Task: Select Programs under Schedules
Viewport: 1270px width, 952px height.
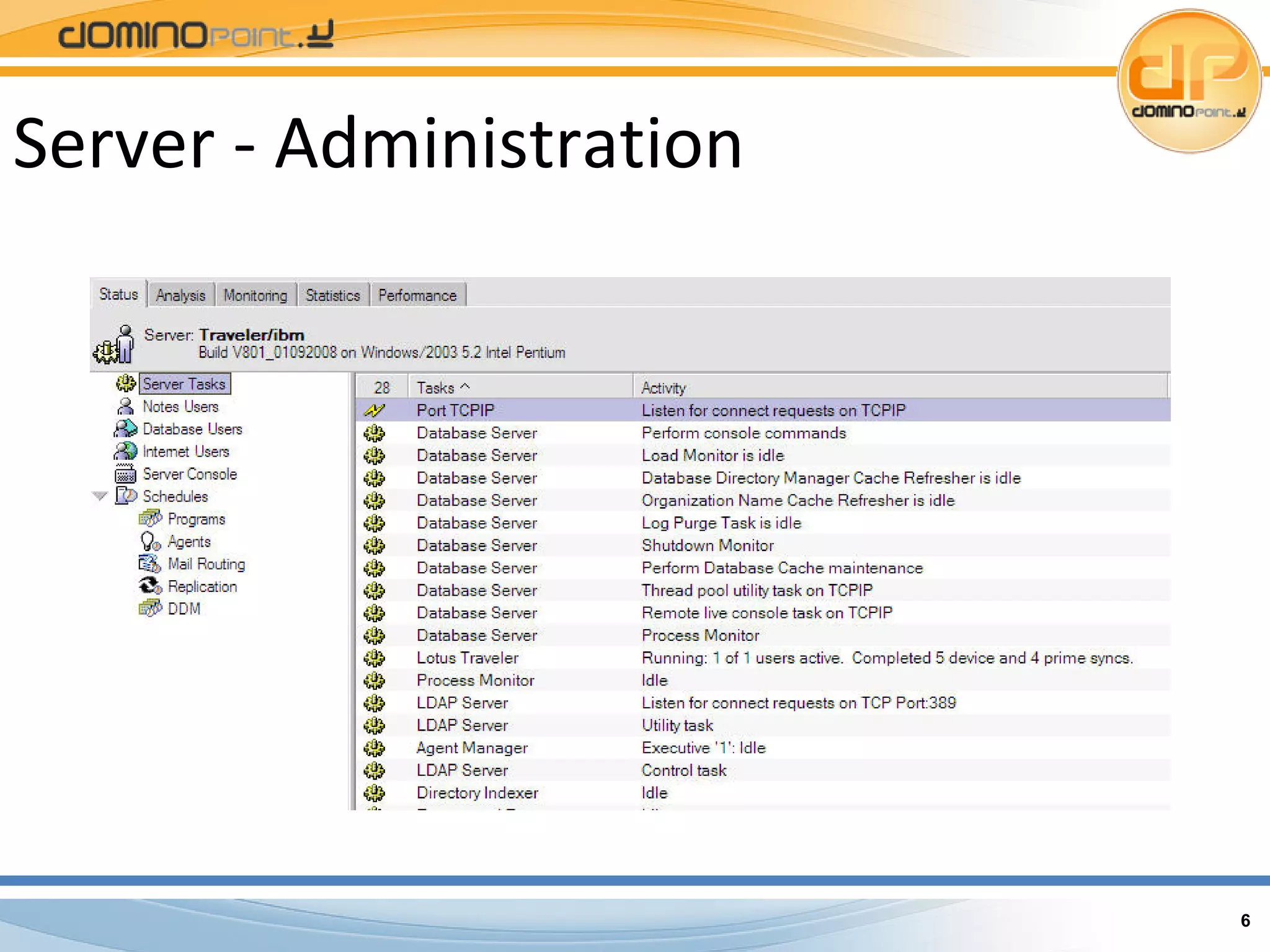Action: 197,519
